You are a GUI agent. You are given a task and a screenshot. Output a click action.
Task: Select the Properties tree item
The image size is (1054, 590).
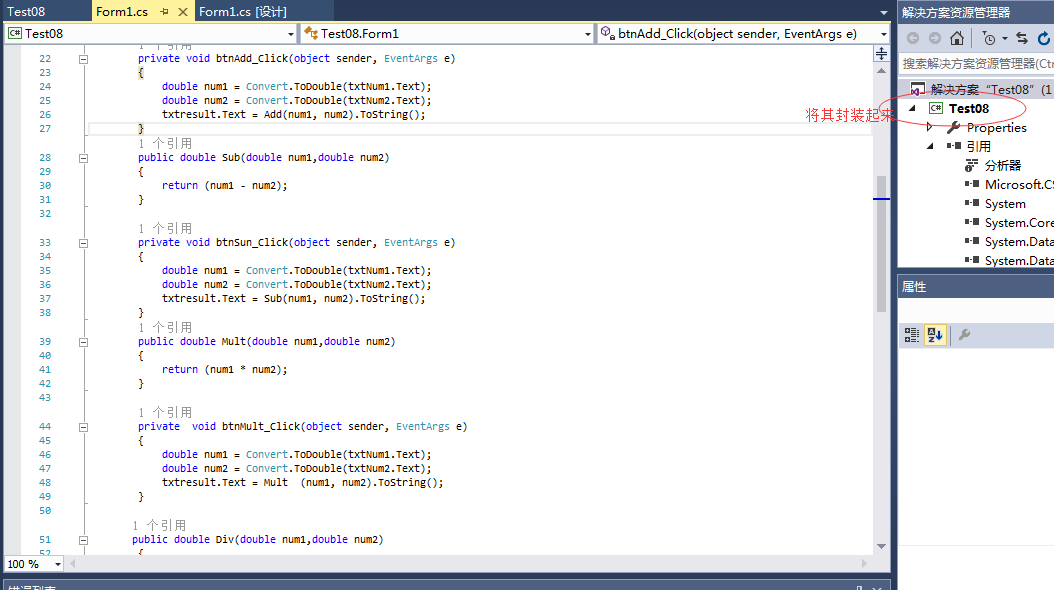997,128
